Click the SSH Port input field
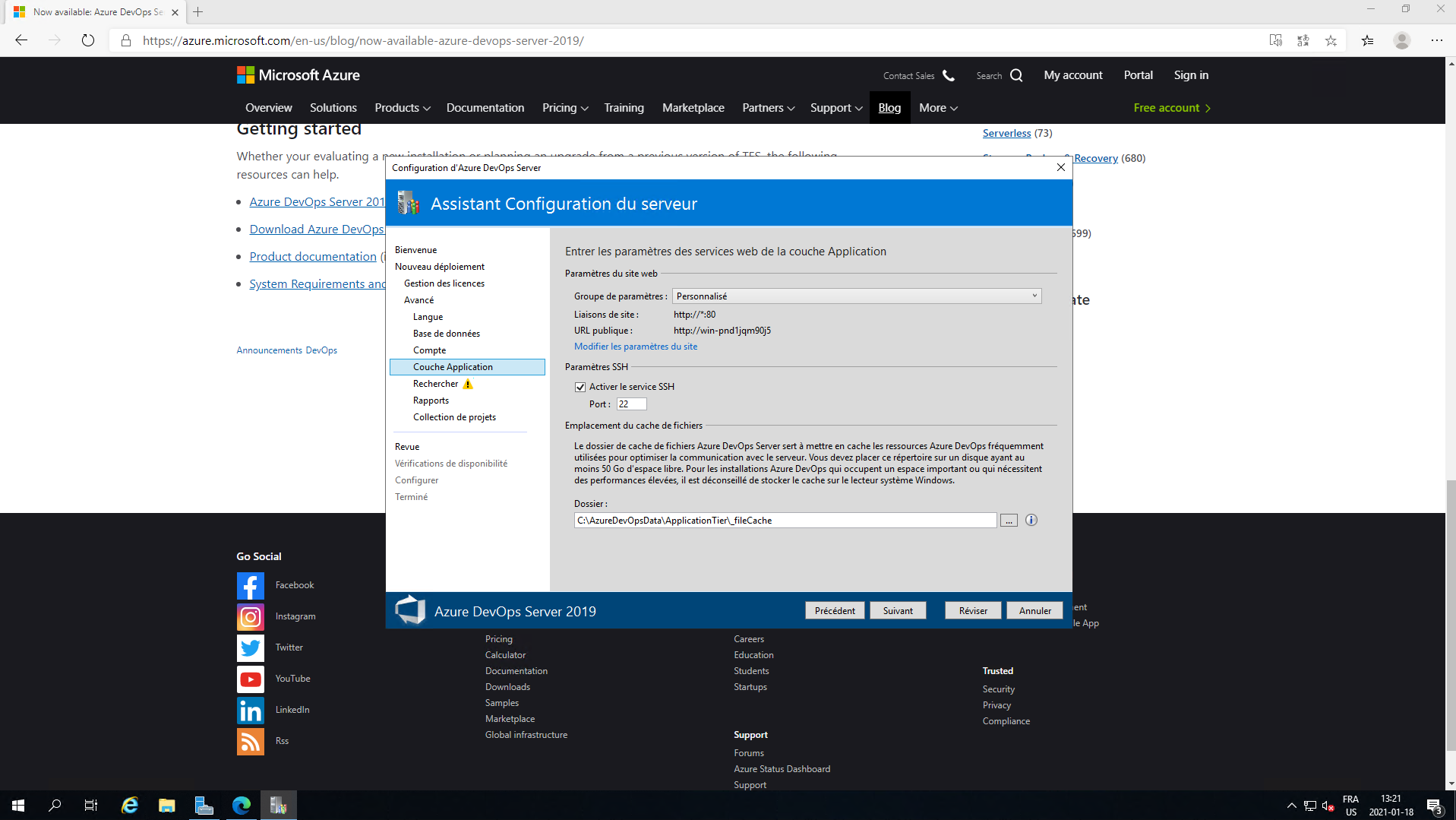 point(631,404)
